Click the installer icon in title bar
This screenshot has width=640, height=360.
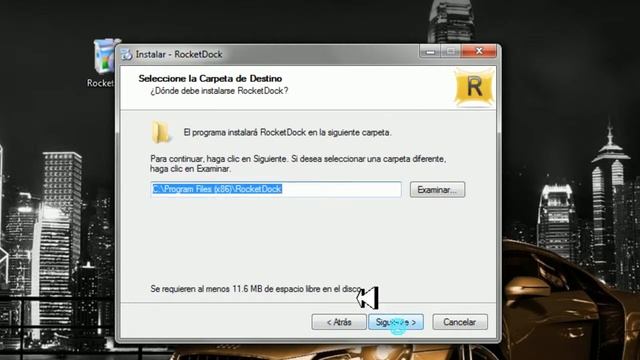[127, 54]
